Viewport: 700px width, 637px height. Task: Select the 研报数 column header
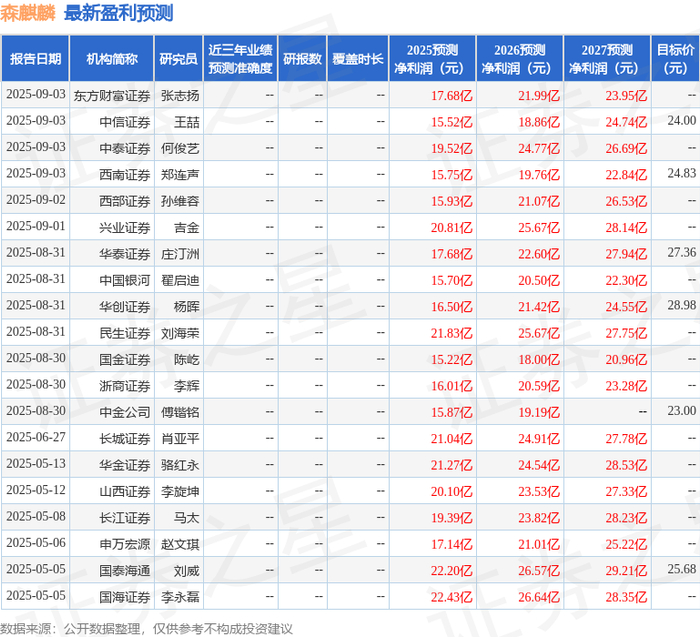click(303, 59)
